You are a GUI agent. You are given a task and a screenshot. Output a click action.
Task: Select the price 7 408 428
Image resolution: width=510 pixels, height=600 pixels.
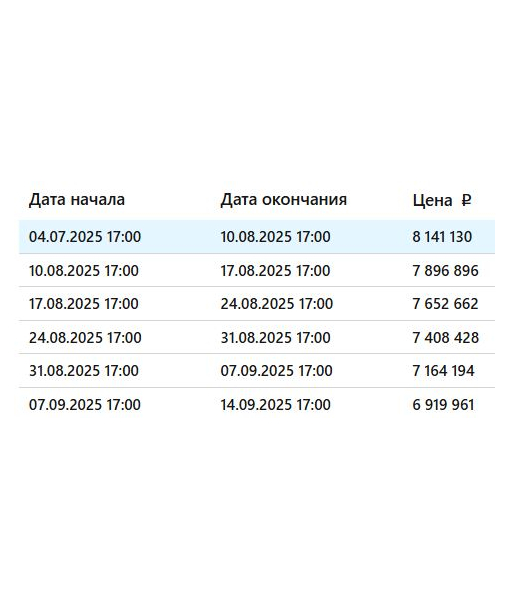coord(445,338)
